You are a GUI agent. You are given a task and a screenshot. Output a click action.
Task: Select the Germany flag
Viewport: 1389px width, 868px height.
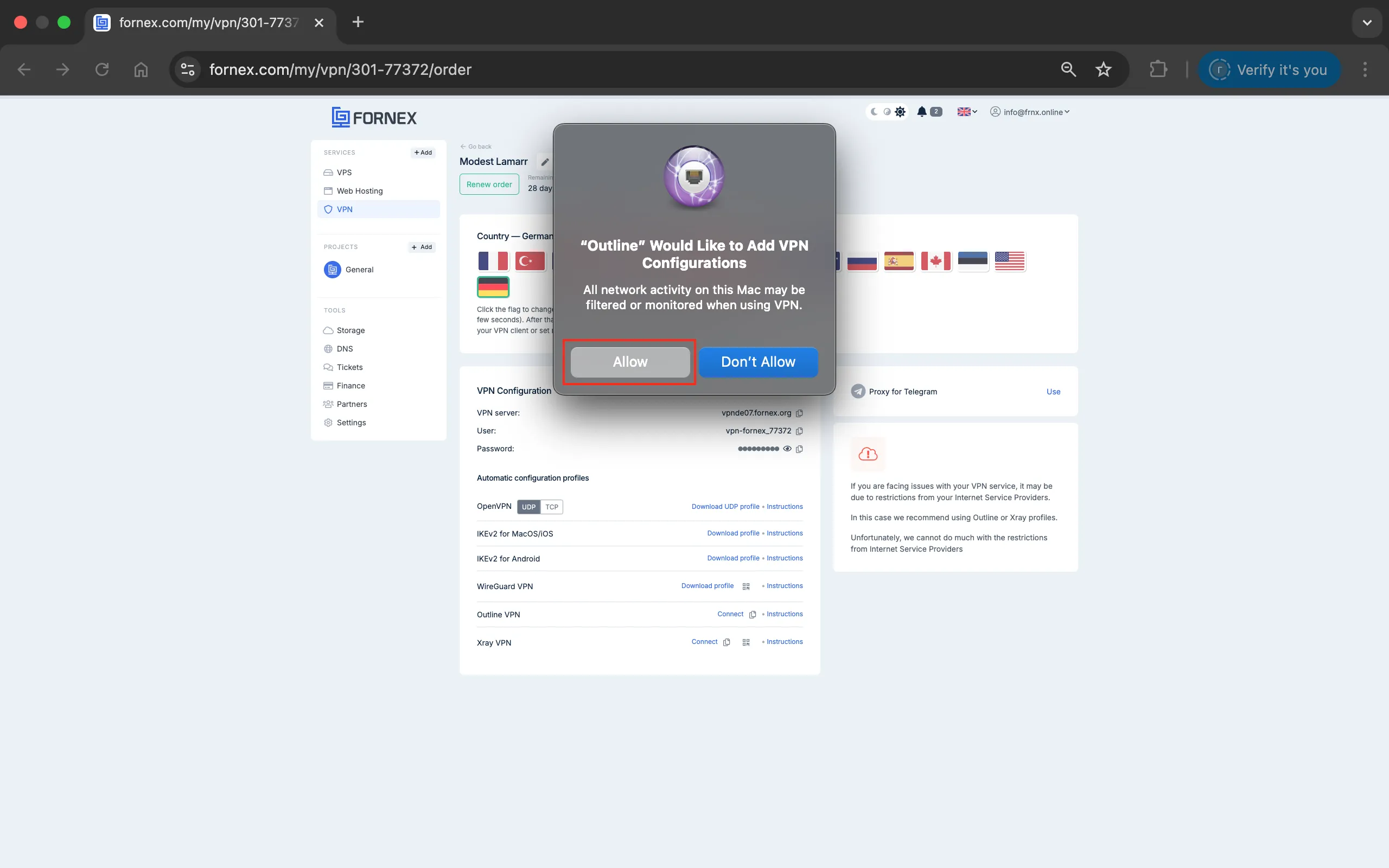coord(493,286)
